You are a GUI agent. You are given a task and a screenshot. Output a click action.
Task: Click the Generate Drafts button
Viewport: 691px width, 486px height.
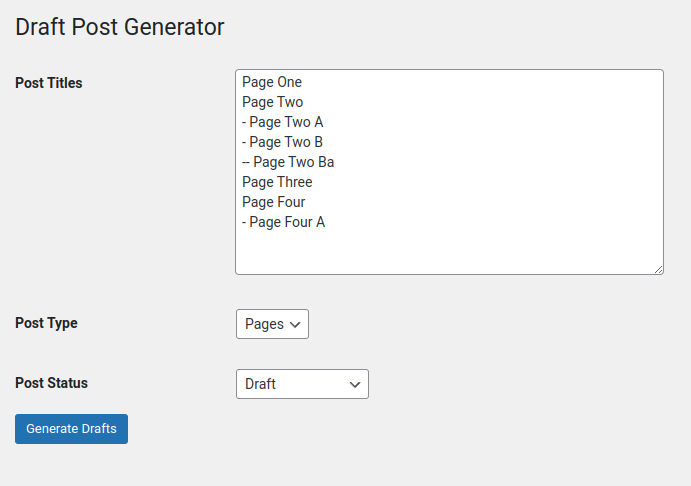pyautogui.click(x=71, y=429)
